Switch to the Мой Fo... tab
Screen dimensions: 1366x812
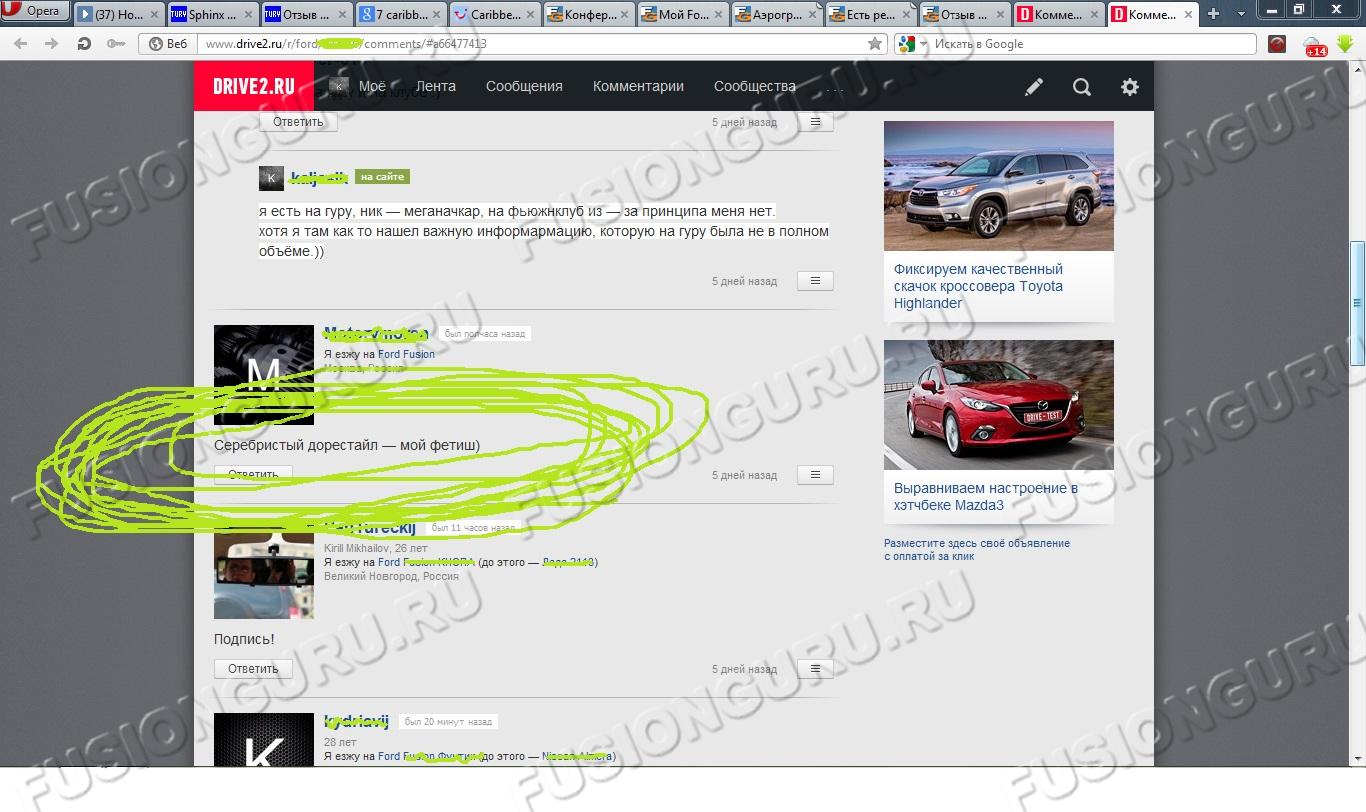[681, 14]
